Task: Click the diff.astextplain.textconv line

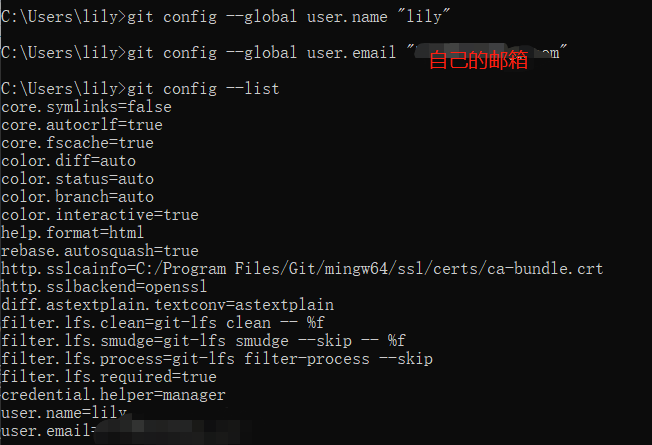Action: 167,305
